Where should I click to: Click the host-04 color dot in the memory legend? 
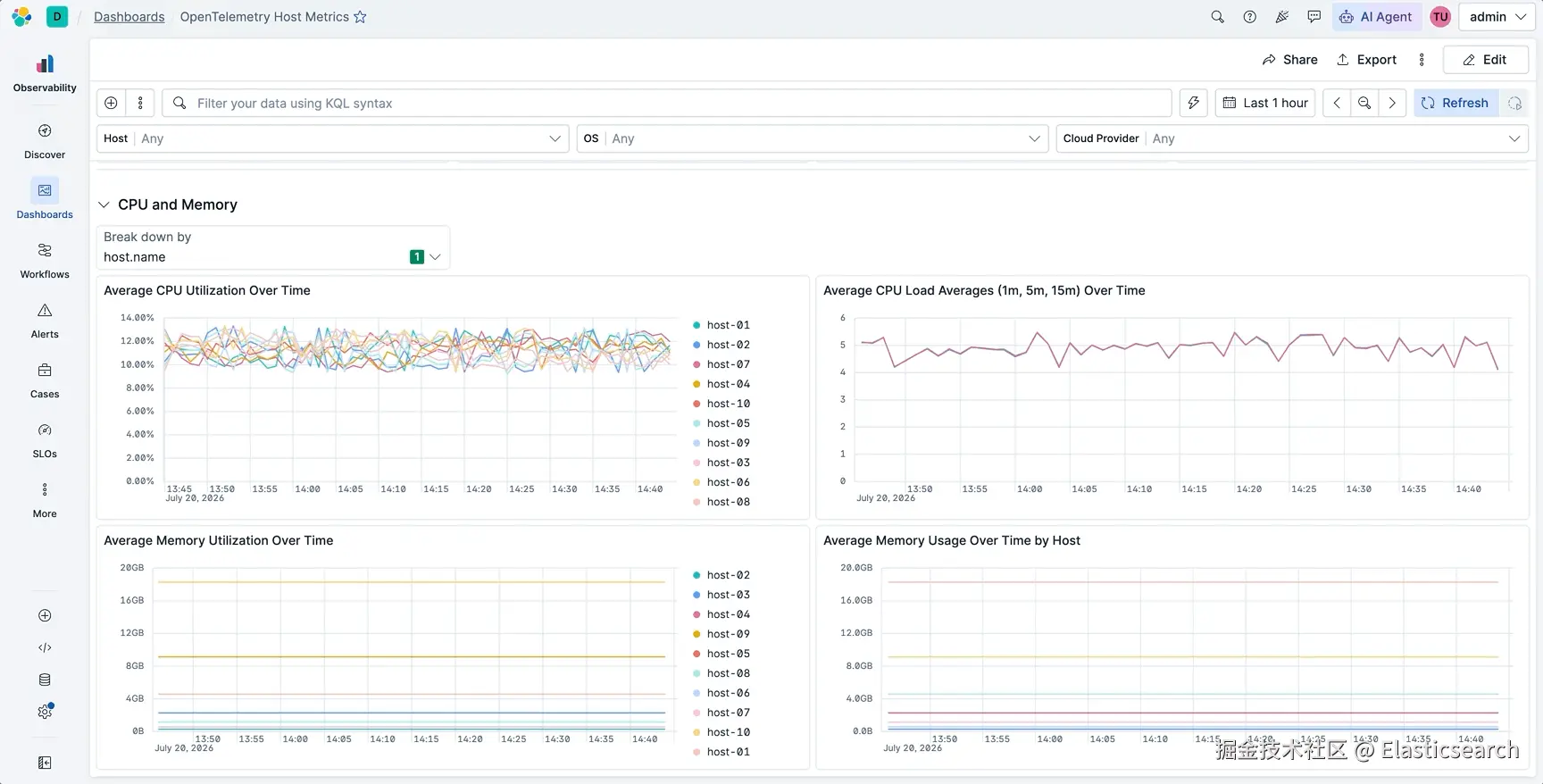click(x=696, y=614)
